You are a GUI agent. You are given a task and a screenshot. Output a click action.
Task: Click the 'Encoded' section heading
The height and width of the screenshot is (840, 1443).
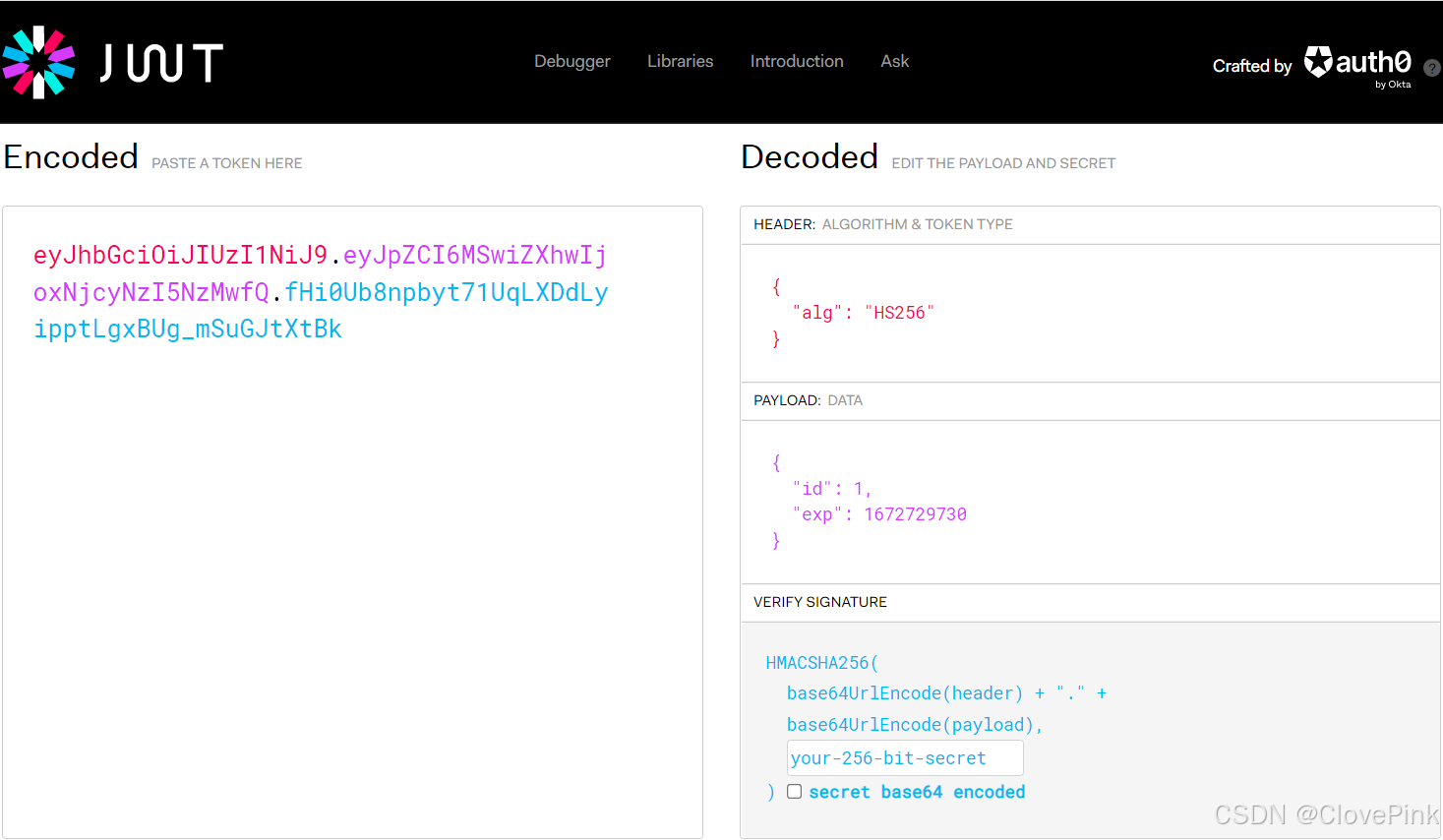click(x=71, y=157)
